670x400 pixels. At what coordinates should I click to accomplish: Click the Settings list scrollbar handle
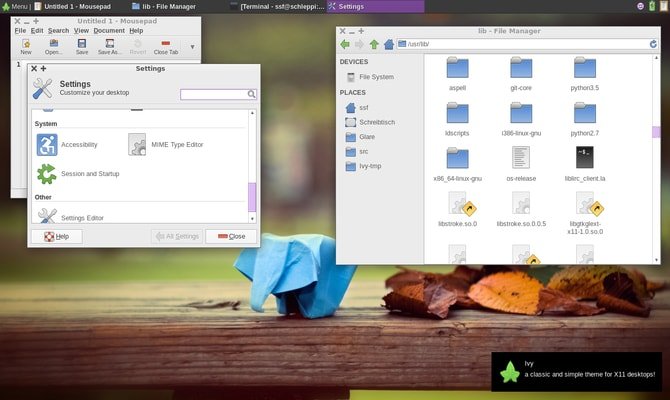tap(252, 197)
